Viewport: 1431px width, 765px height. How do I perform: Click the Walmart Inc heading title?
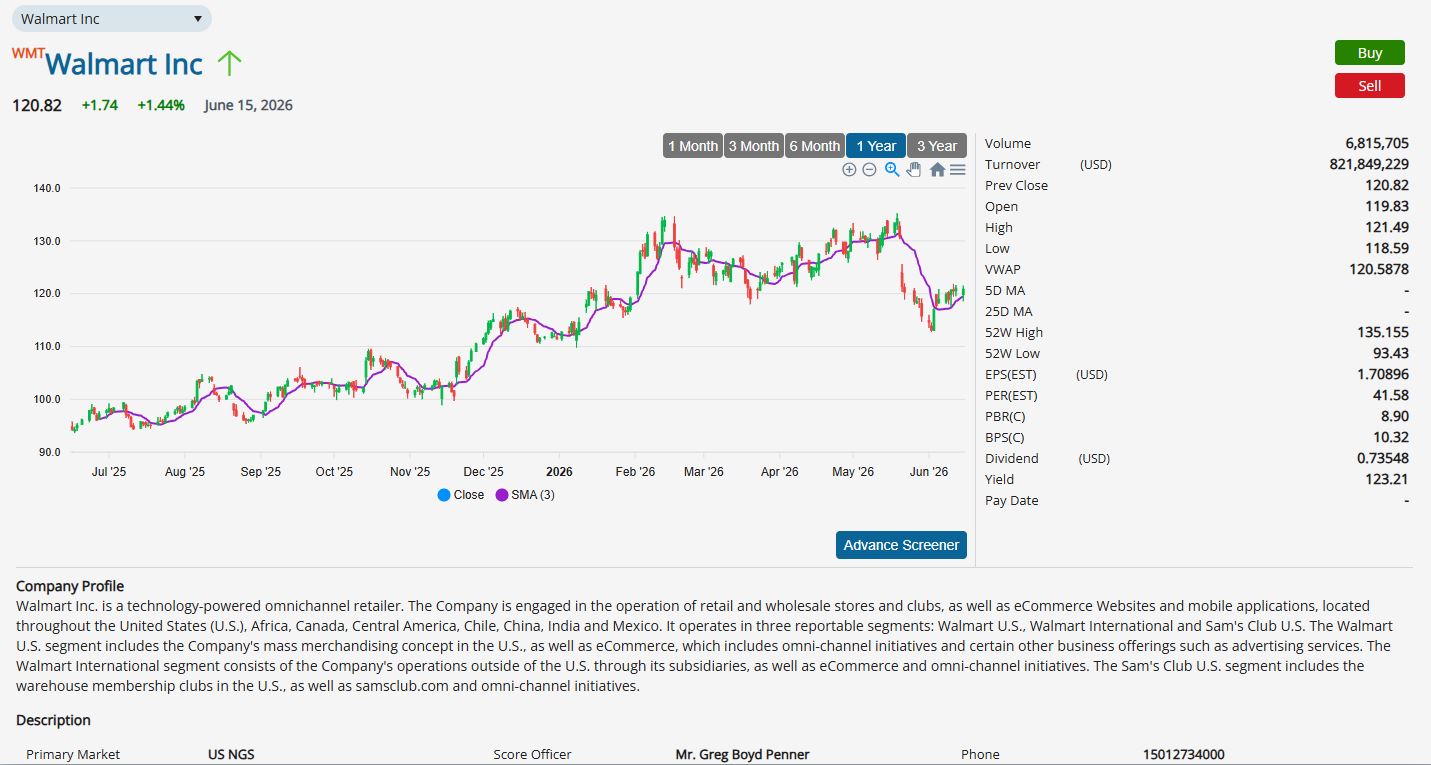tap(124, 64)
